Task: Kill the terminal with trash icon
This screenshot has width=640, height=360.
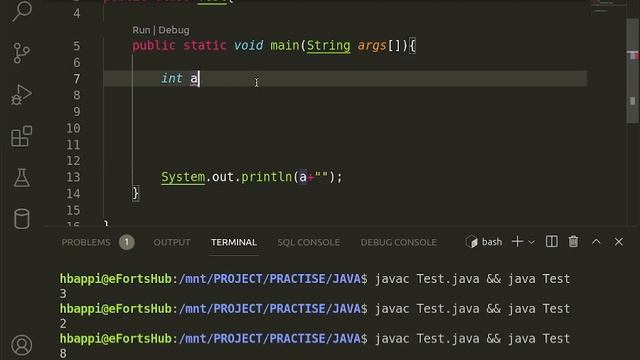Action: (573, 242)
